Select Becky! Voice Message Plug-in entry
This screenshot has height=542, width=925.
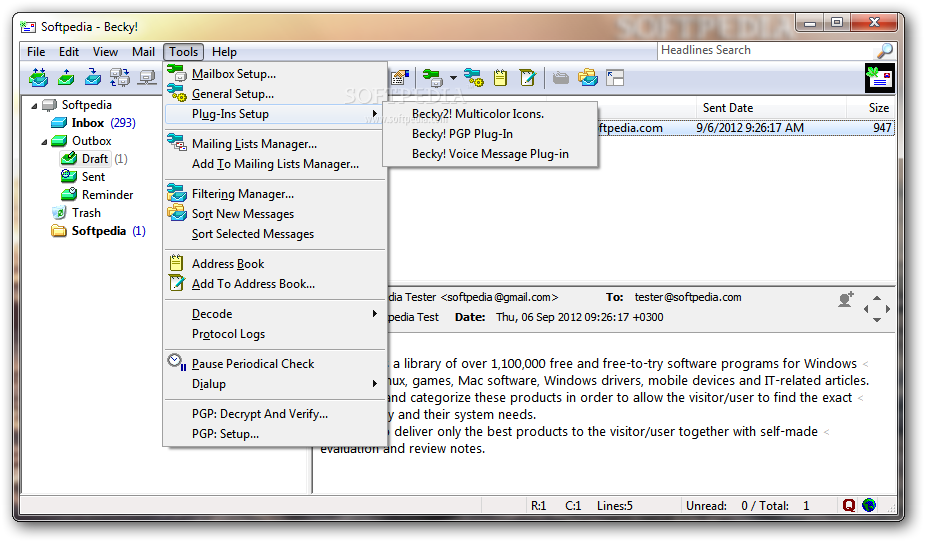490,154
